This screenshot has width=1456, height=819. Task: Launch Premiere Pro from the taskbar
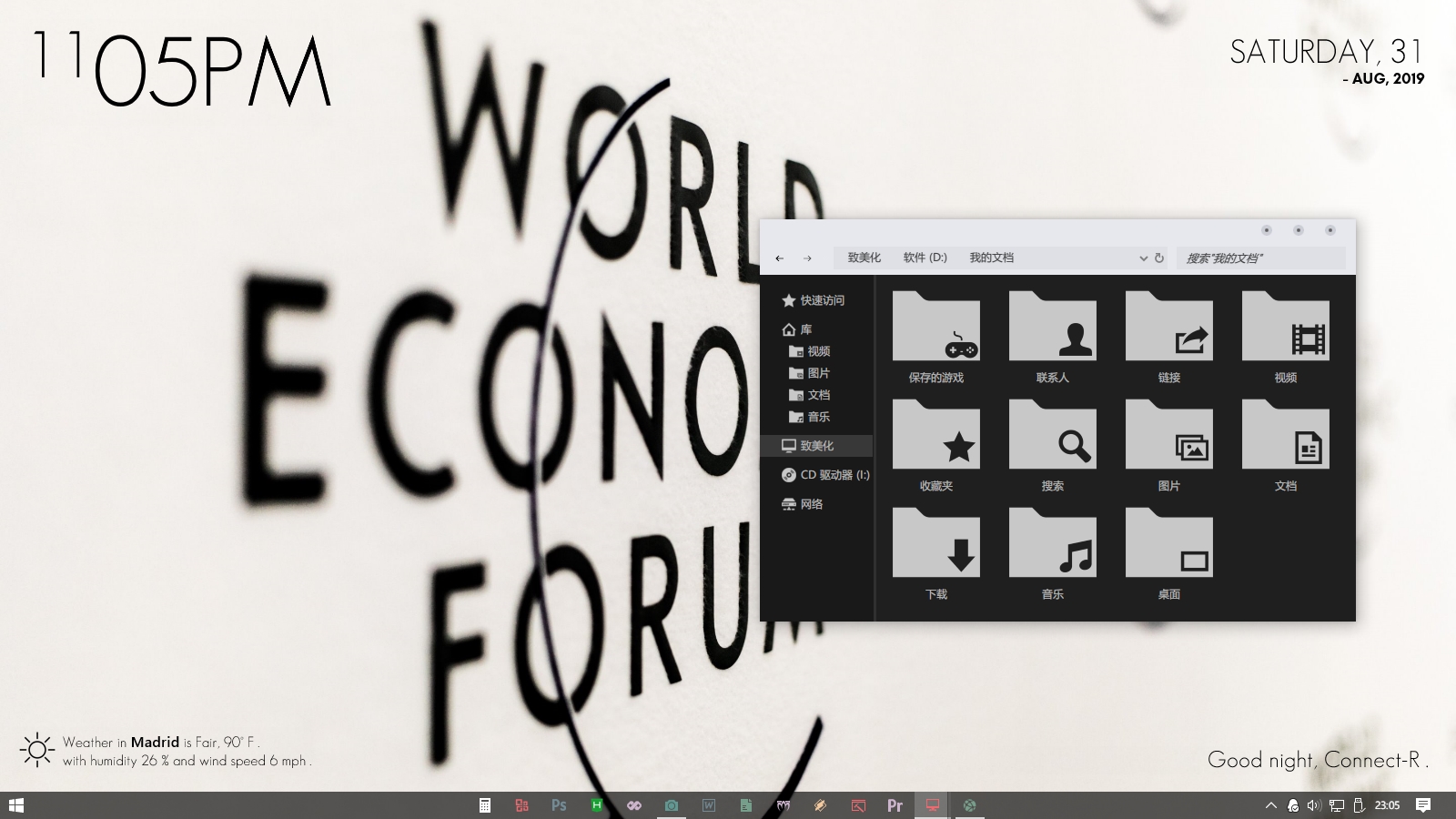(x=895, y=805)
